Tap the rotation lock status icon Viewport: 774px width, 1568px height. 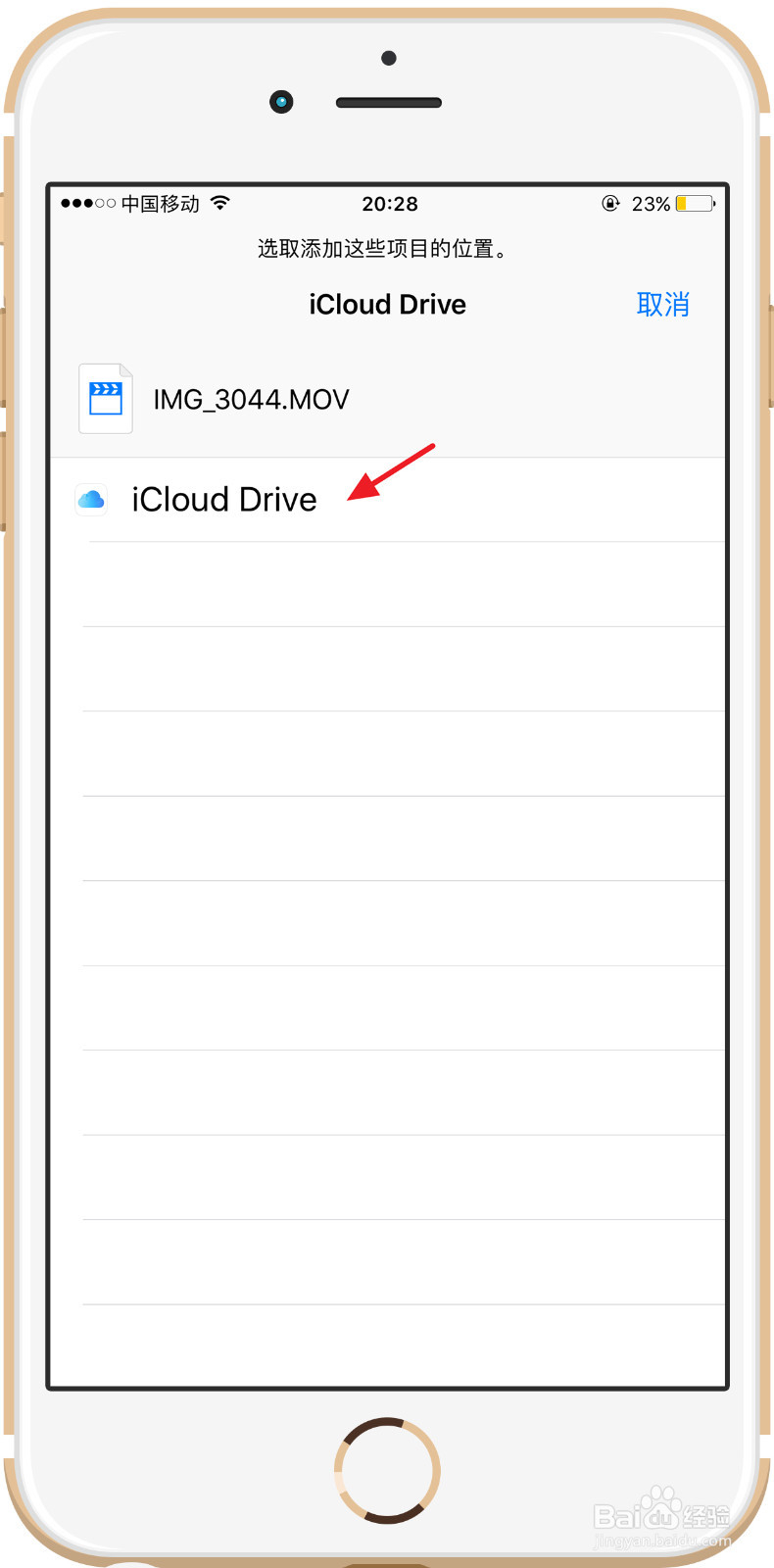click(x=610, y=203)
